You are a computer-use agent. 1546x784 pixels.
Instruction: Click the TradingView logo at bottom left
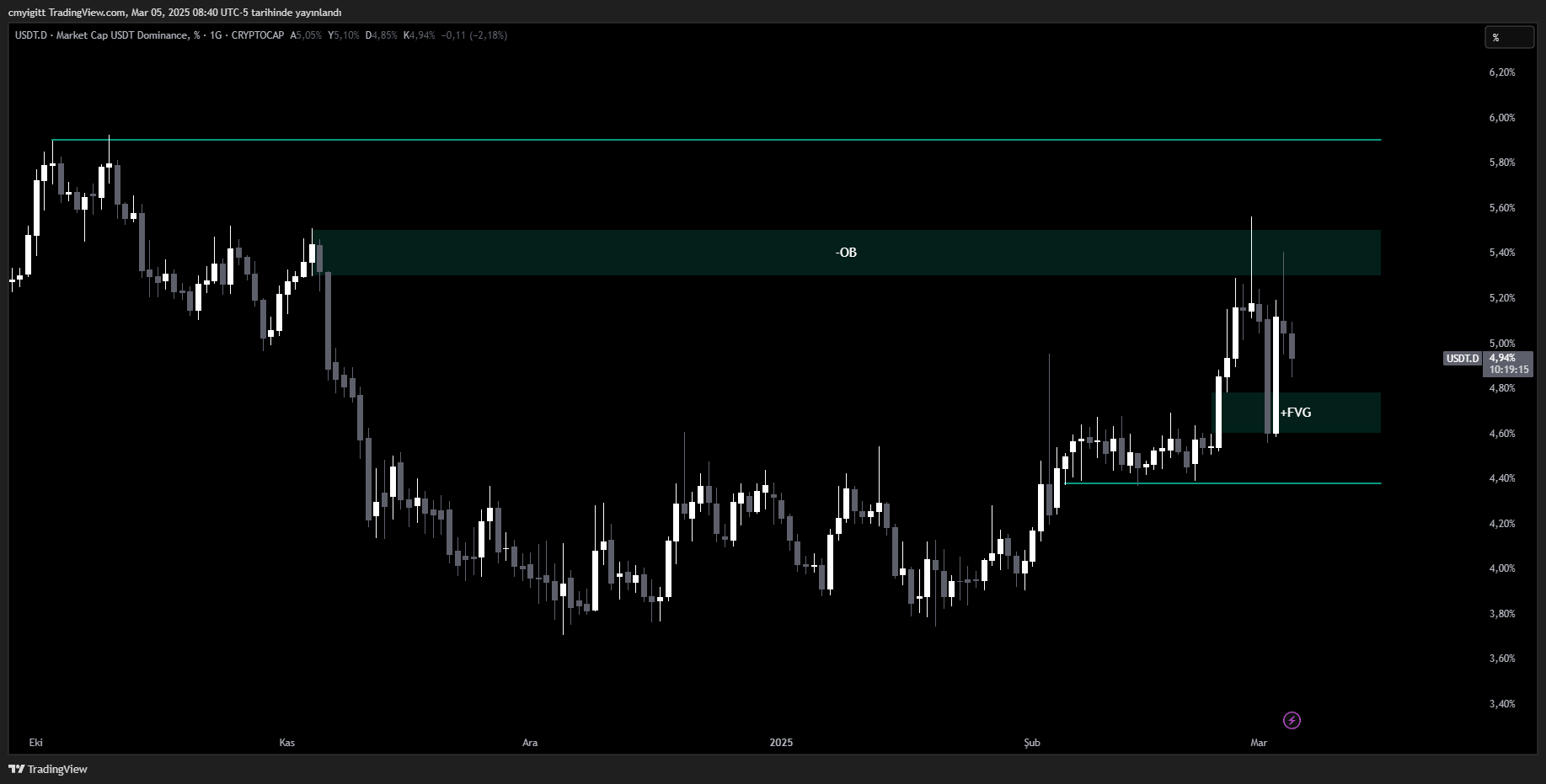[48, 769]
